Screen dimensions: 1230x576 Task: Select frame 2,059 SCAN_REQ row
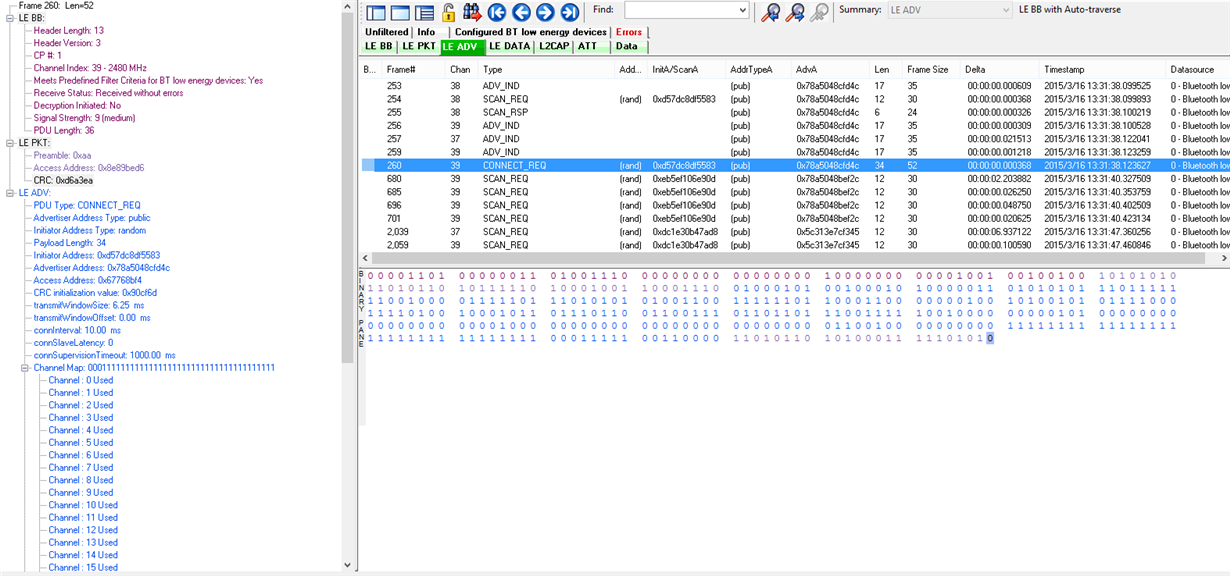click(795, 244)
